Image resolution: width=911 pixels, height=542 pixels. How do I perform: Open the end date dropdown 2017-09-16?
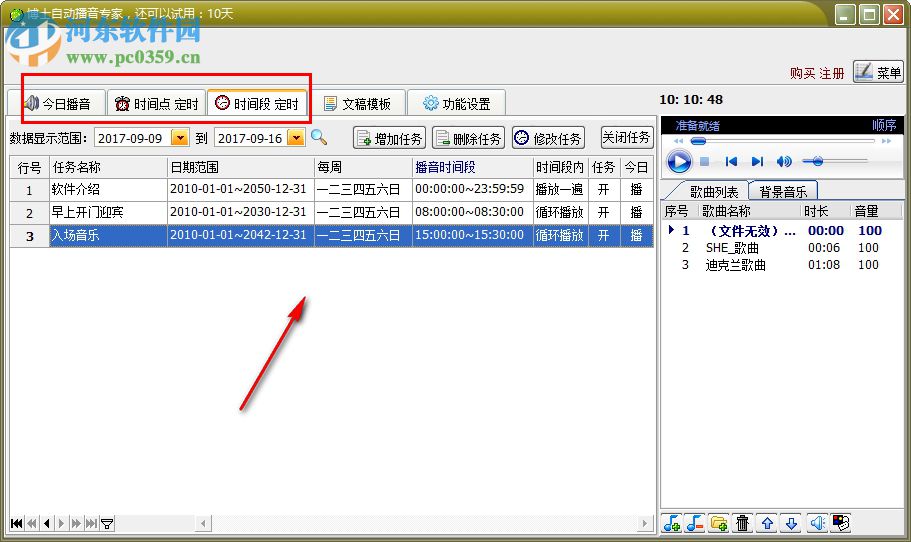(296, 138)
